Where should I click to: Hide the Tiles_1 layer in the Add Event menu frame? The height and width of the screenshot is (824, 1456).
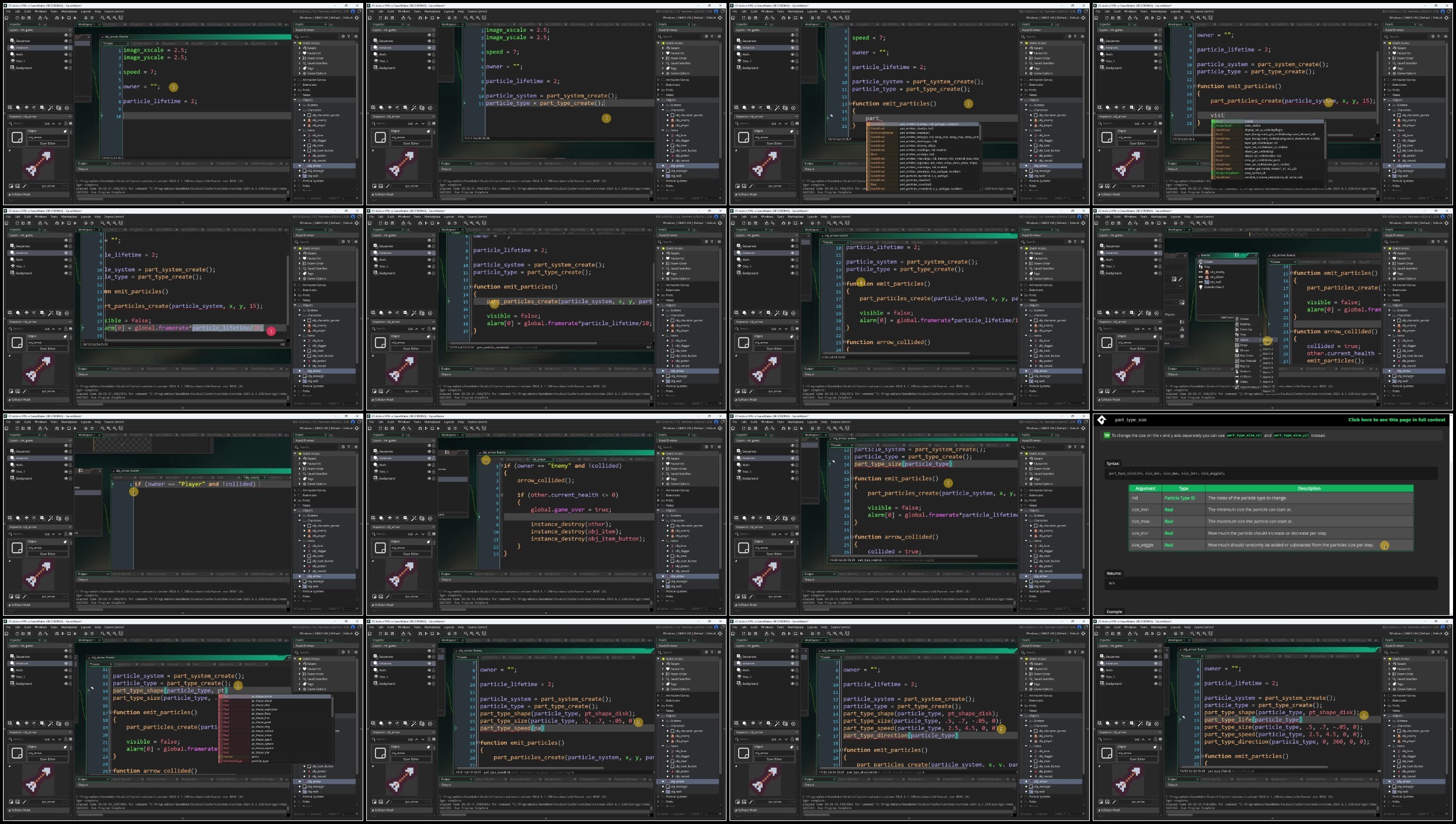1156,266
